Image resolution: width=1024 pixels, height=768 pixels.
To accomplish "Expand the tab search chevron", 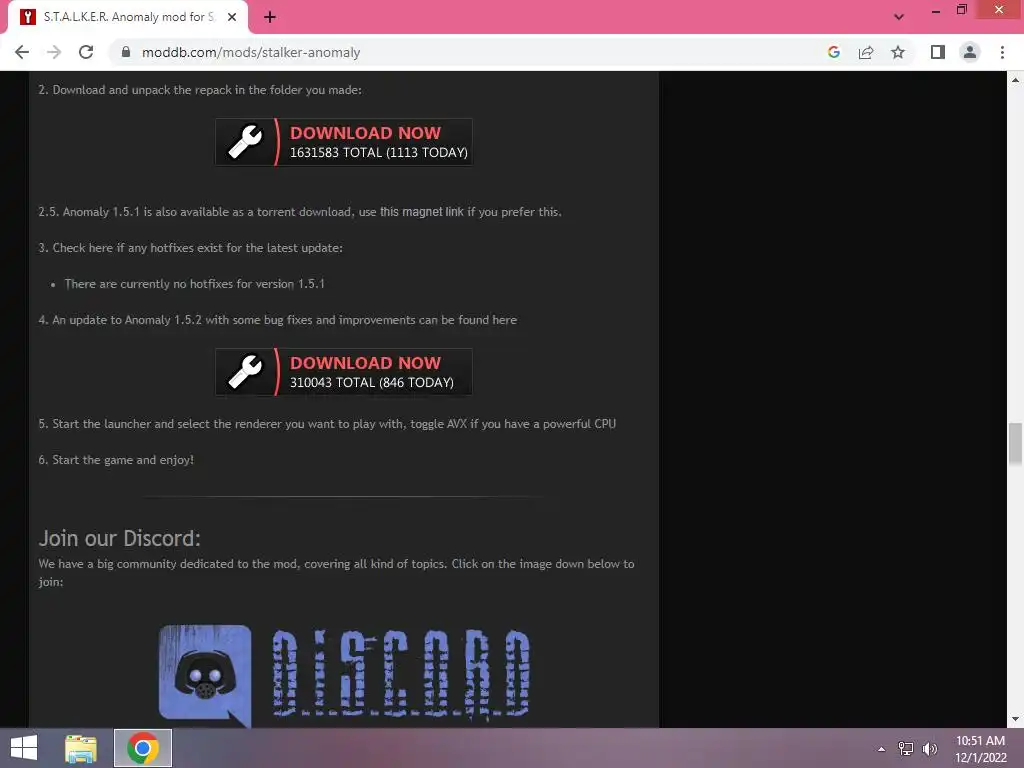I will 899,17.
